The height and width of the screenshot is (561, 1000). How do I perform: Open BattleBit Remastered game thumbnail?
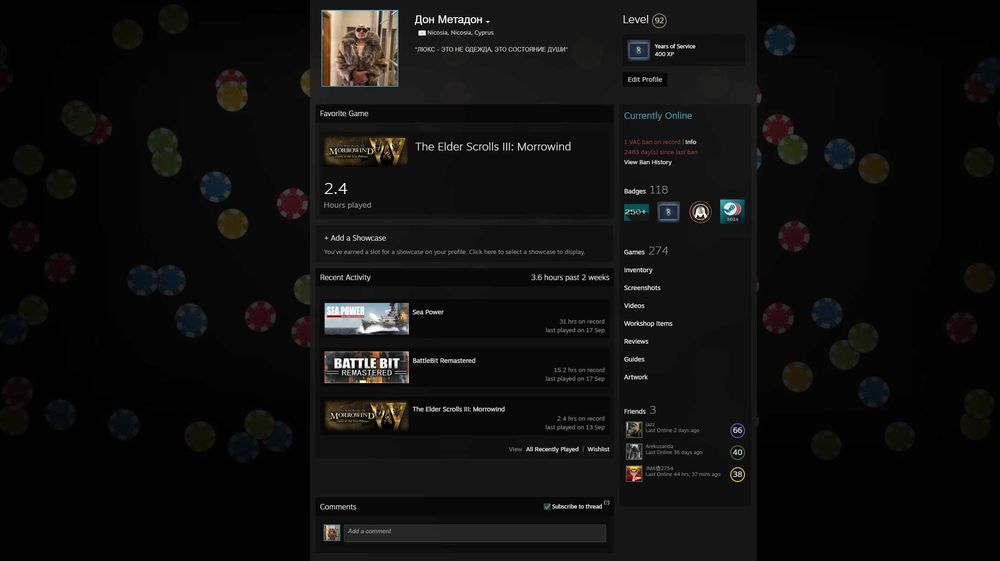pos(366,367)
